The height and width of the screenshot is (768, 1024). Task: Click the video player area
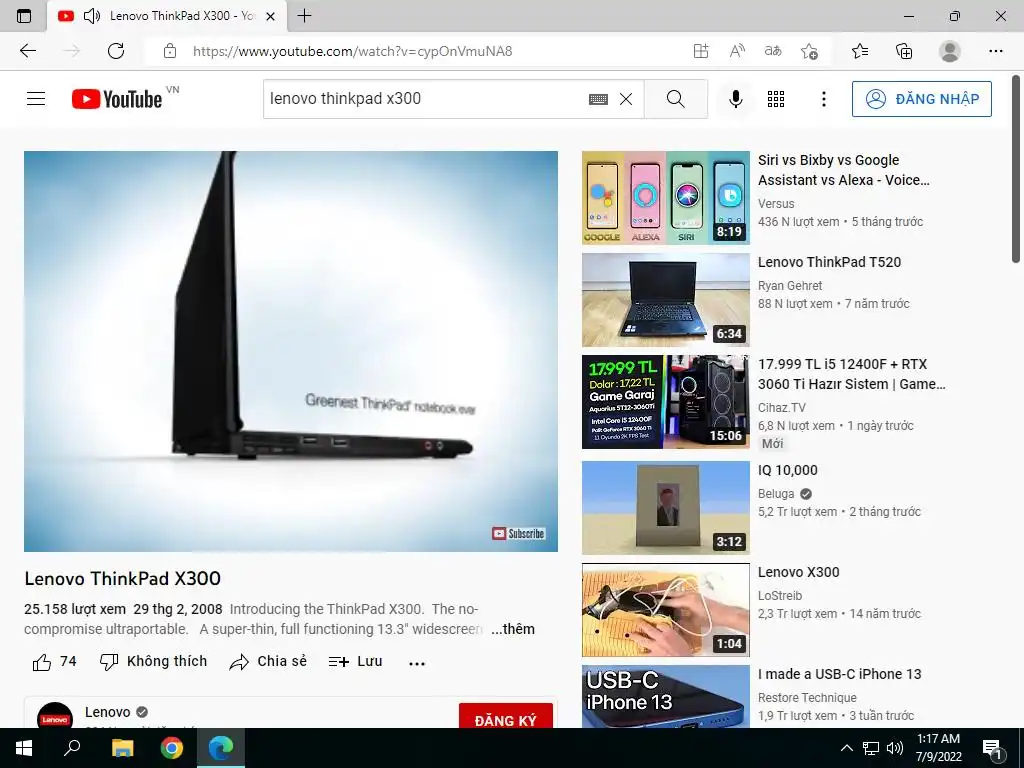[x=291, y=351]
